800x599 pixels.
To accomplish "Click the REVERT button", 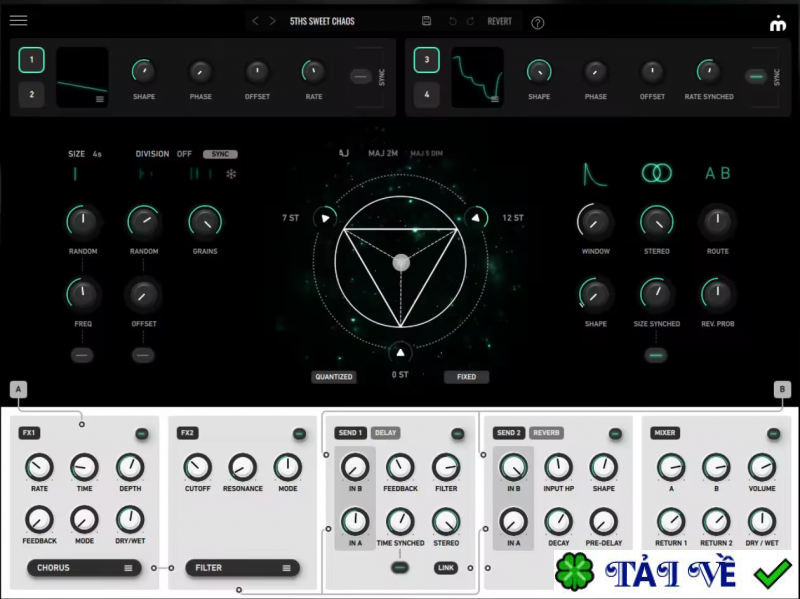I will coord(499,21).
